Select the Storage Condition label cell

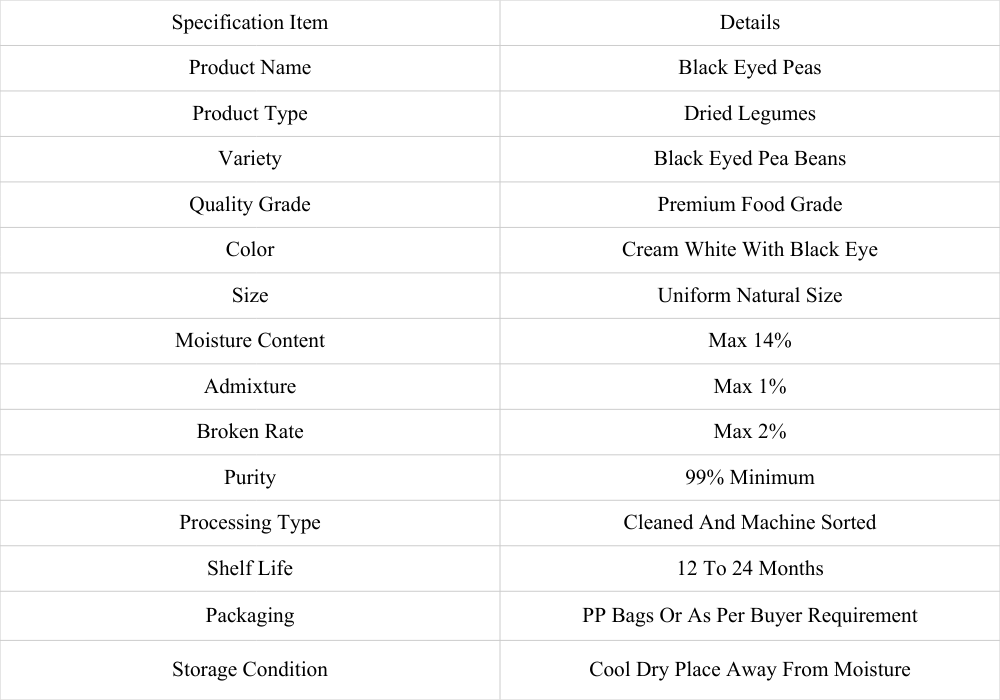pyautogui.click(x=250, y=670)
